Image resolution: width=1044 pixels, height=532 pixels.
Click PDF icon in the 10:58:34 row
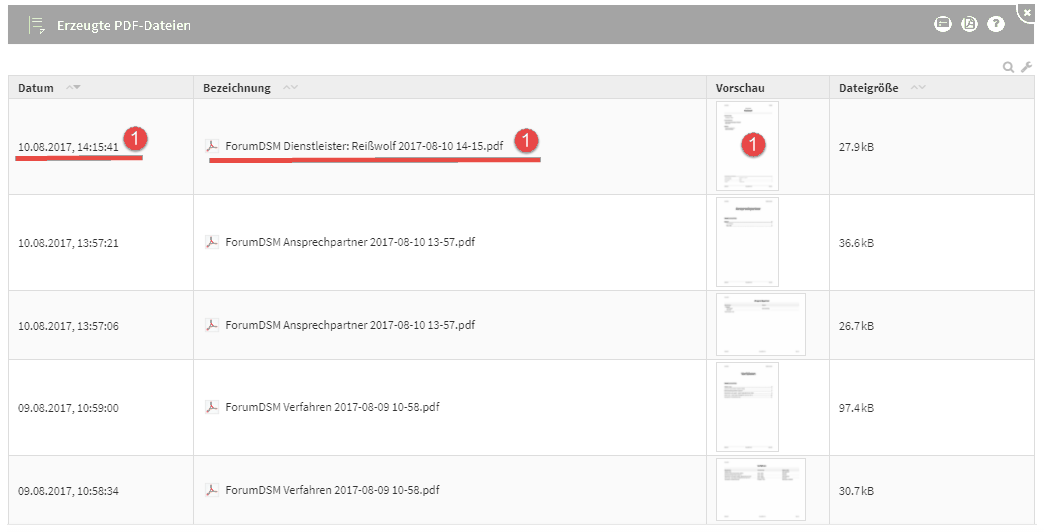pyautogui.click(x=212, y=490)
